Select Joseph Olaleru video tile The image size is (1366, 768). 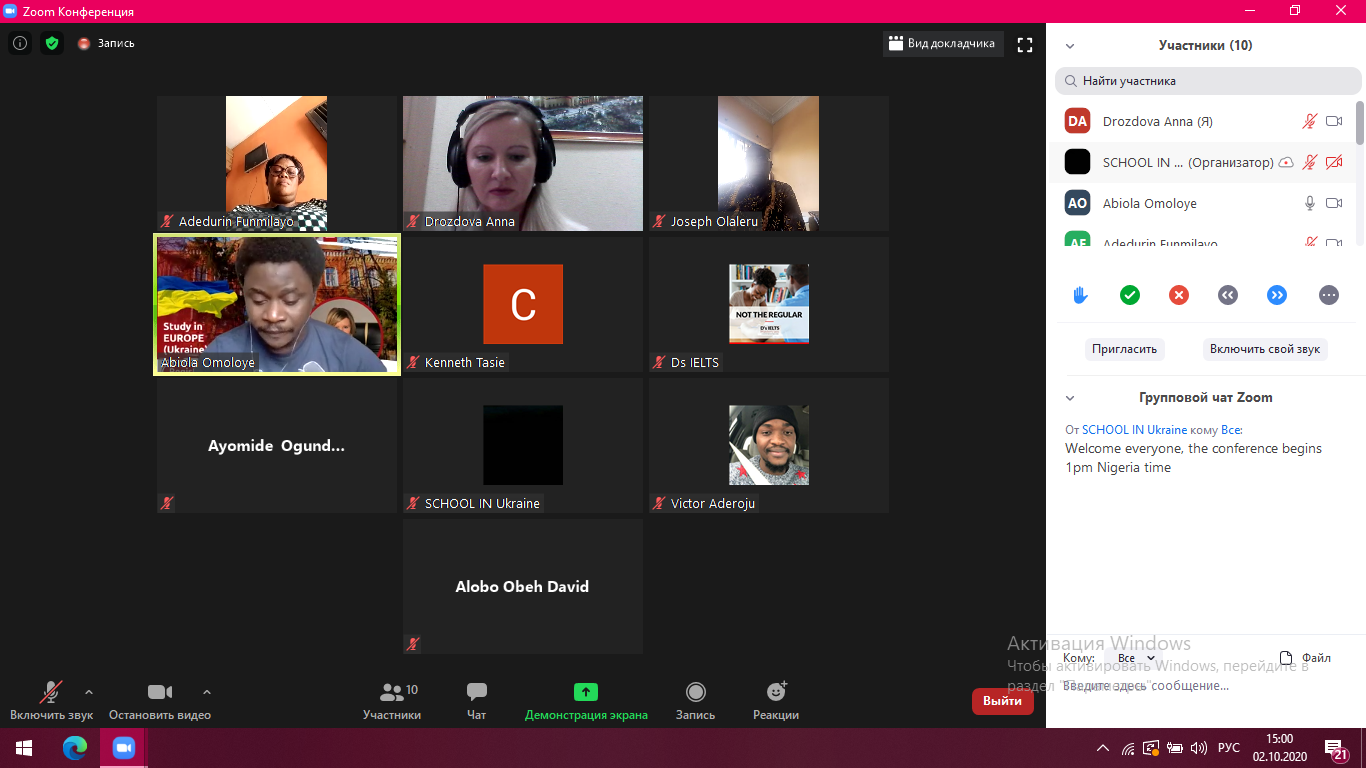click(769, 164)
